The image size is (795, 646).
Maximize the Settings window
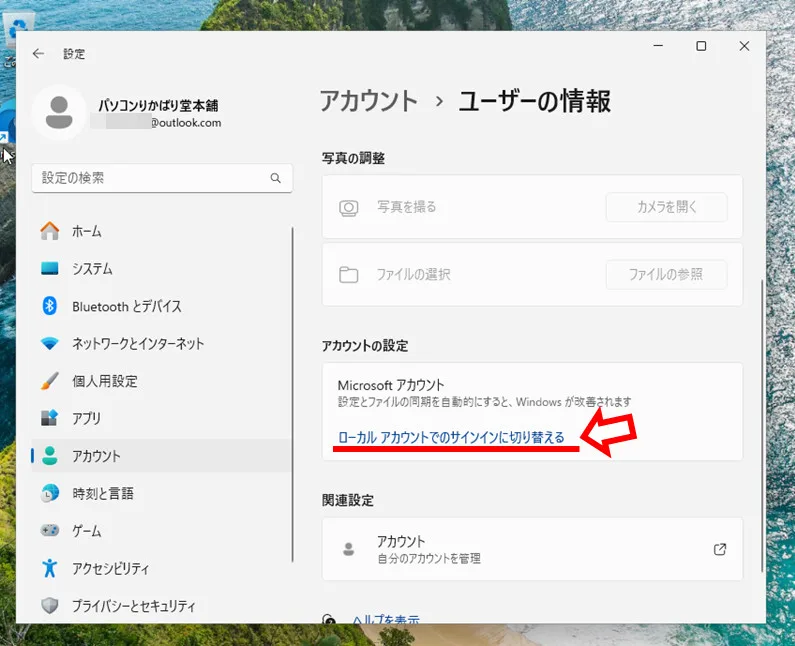pyautogui.click(x=701, y=46)
